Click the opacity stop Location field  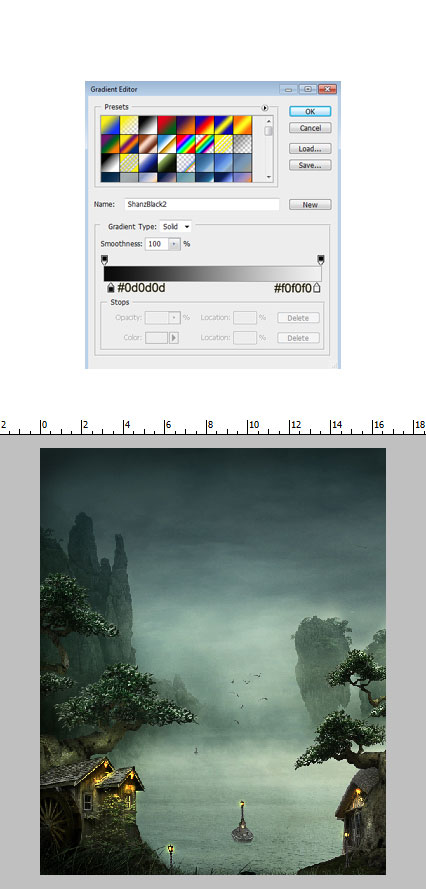pos(245,318)
